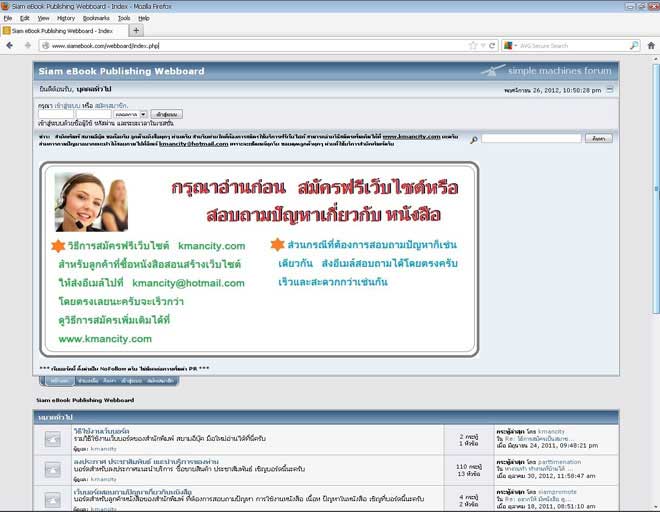Select the second forum navigation tab
The image size is (660, 512).
pyautogui.click(x=88, y=381)
